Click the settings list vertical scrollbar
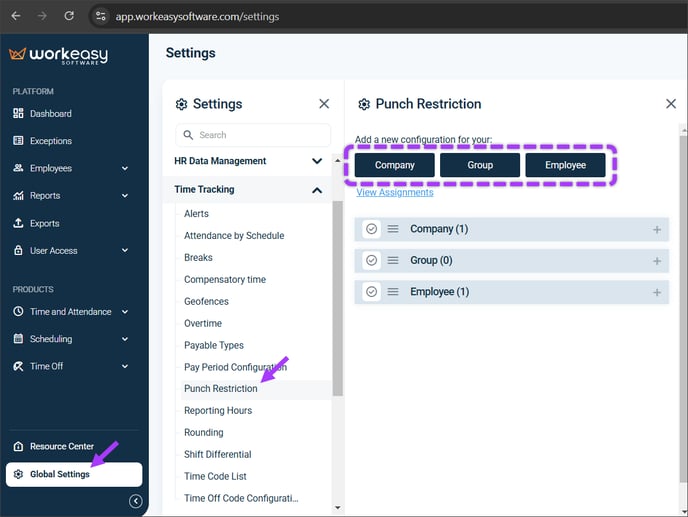688x517 pixels. (x=337, y=298)
